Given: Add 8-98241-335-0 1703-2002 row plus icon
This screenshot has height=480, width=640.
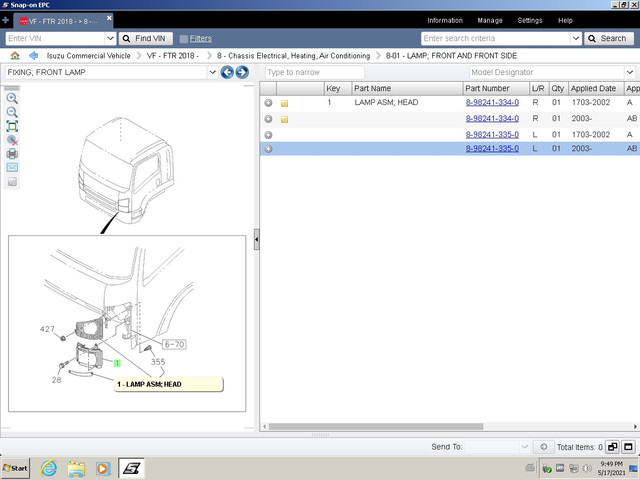Looking at the screenshot, I should point(268,135).
